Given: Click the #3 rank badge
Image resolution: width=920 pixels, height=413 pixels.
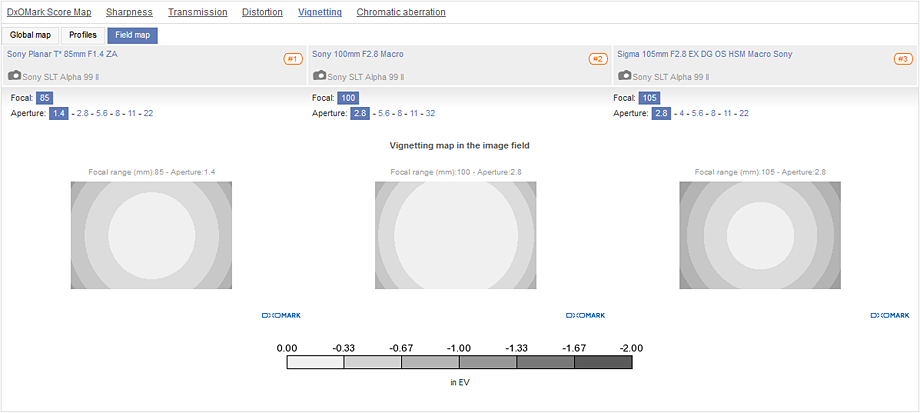Looking at the screenshot, I should 903,59.
